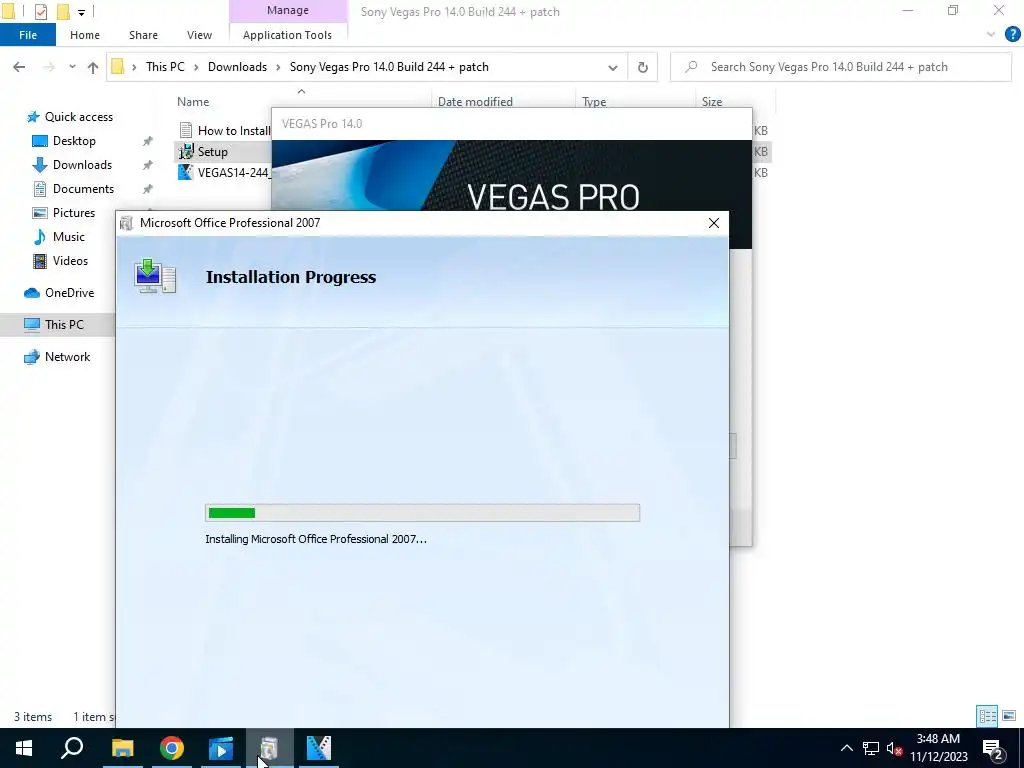The width and height of the screenshot is (1024, 768).
Task: Open the Application Tools tab
Action: [x=287, y=35]
